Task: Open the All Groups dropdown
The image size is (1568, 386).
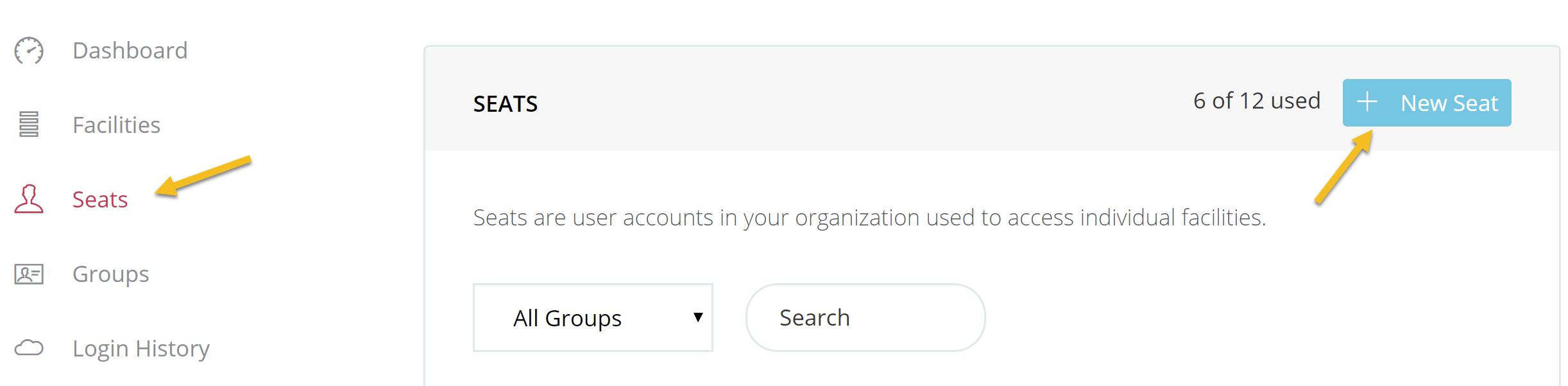Action: point(593,317)
